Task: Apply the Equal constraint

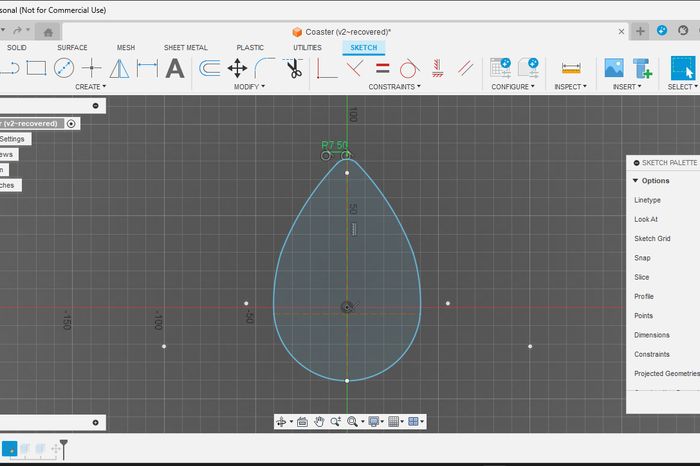Action: [383, 68]
